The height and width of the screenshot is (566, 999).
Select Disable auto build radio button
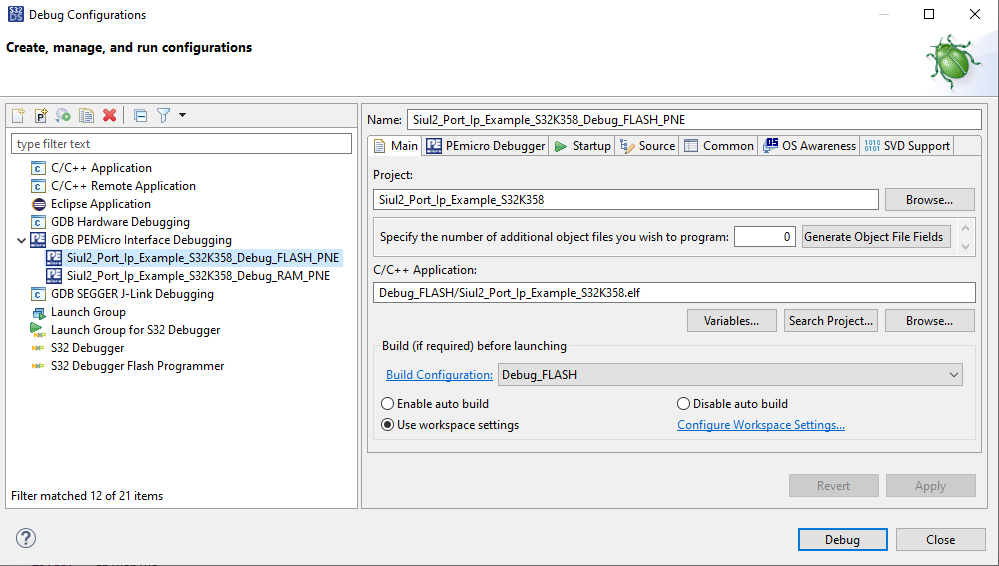coord(684,404)
